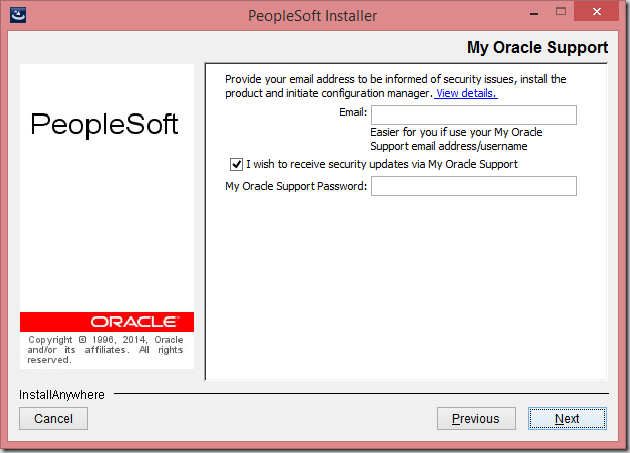Go back with the Previous button
The height and width of the screenshot is (453, 630).
[476, 418]
